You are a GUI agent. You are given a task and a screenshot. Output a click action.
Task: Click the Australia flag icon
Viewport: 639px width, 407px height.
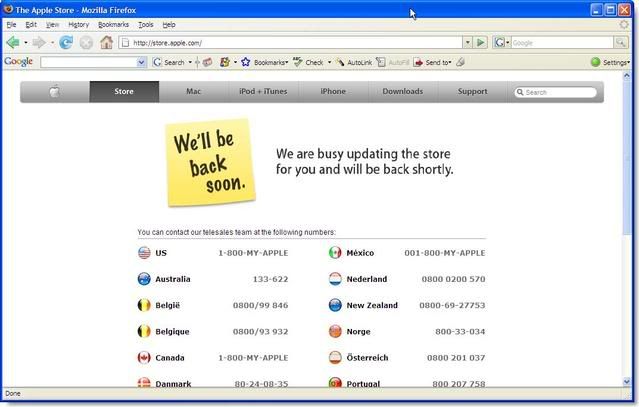coord(144,279)
